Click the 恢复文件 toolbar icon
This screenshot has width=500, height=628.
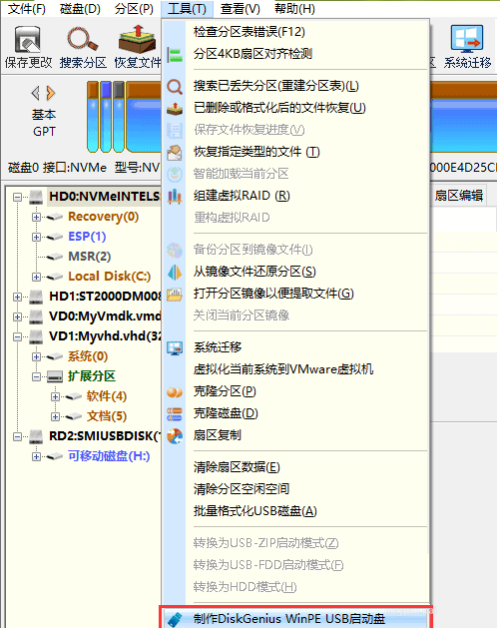[x=137, y=39]
